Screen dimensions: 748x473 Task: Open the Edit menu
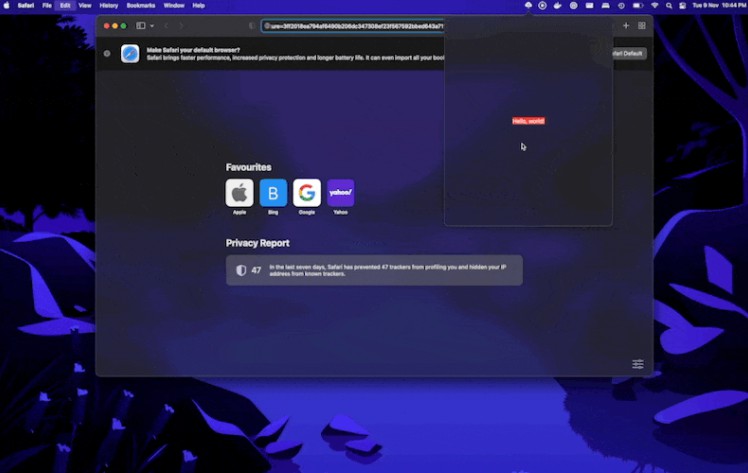(65, 5)
